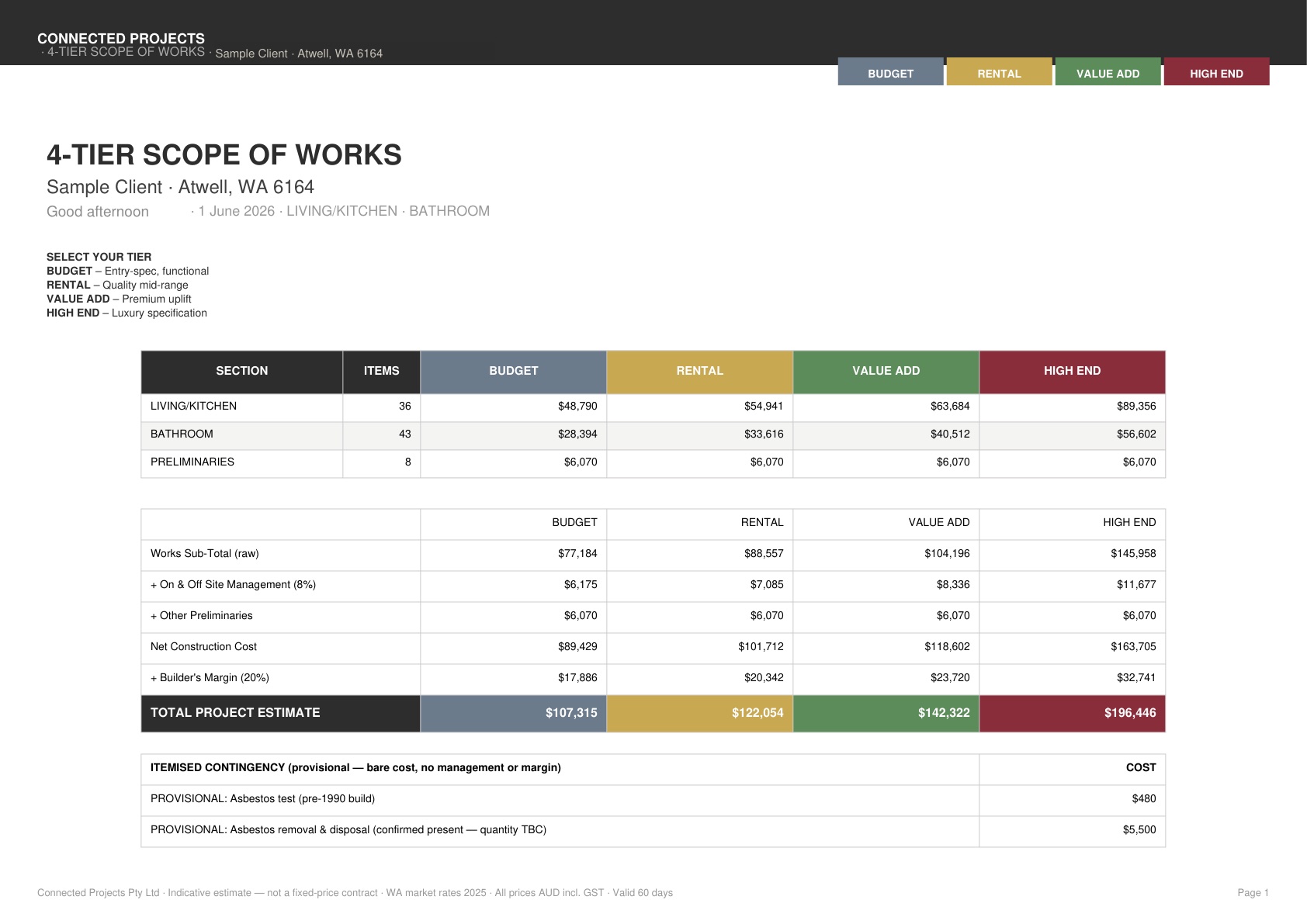Image resolution: width=1307 pixels, height=924 pixels.
Task: Click the $32,741 margin value
Action: click(x=1136, y=677)
